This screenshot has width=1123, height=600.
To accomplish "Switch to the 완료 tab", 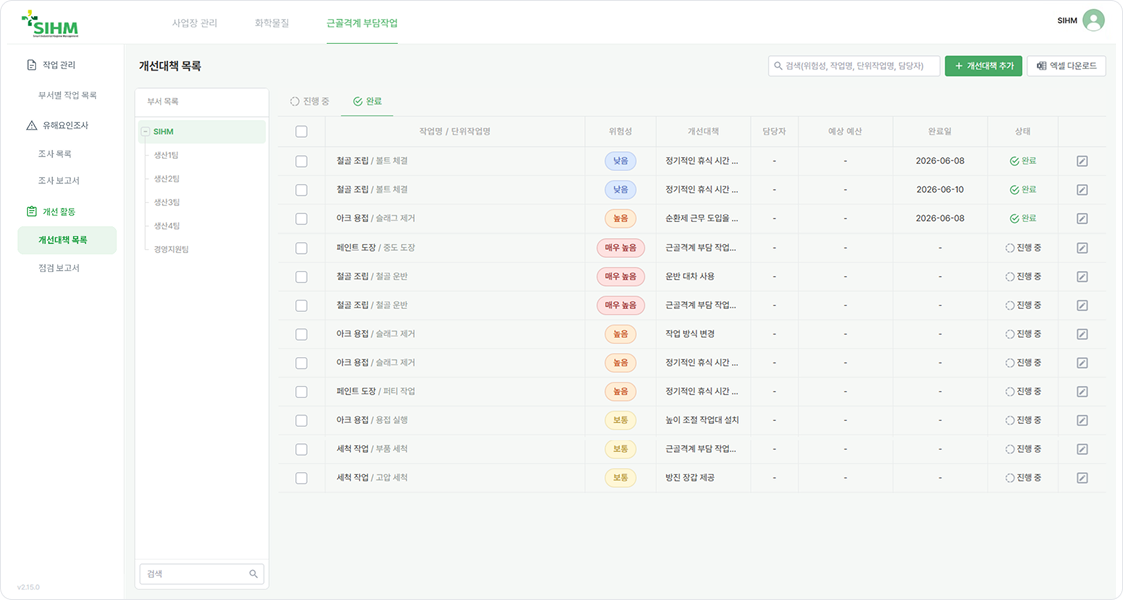I will pyautogui.click(x=367, y=101).
